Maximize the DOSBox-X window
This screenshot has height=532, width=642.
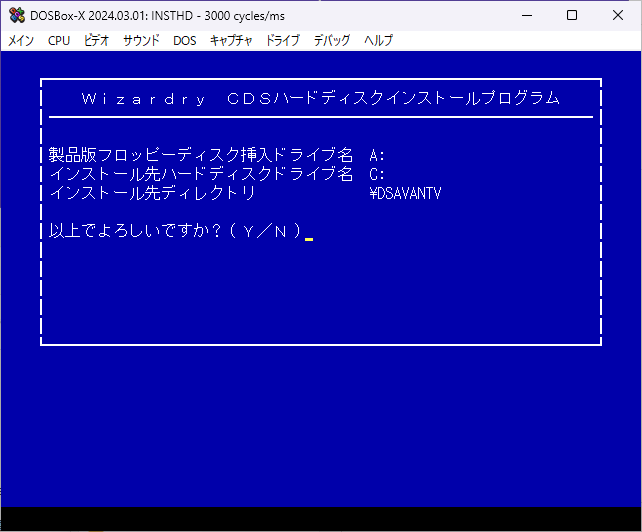click(572, 16)
